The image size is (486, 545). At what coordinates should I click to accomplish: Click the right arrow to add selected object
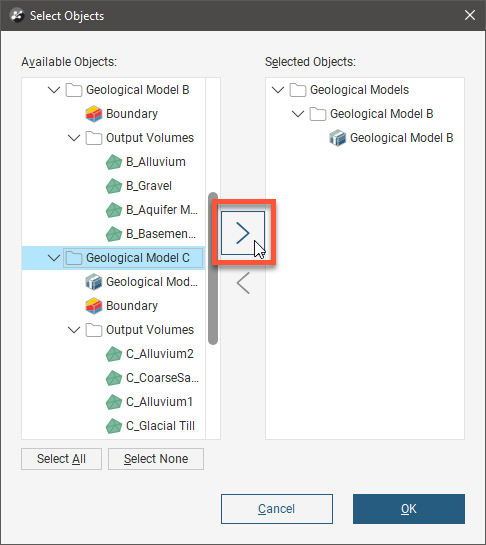[x=243, y=233]
